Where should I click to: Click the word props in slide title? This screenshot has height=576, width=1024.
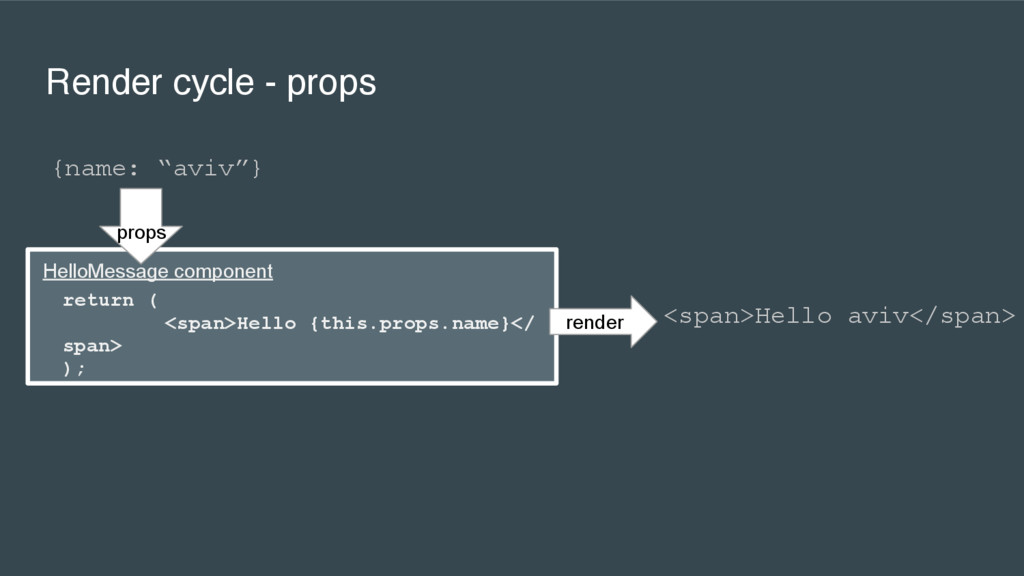331,84
